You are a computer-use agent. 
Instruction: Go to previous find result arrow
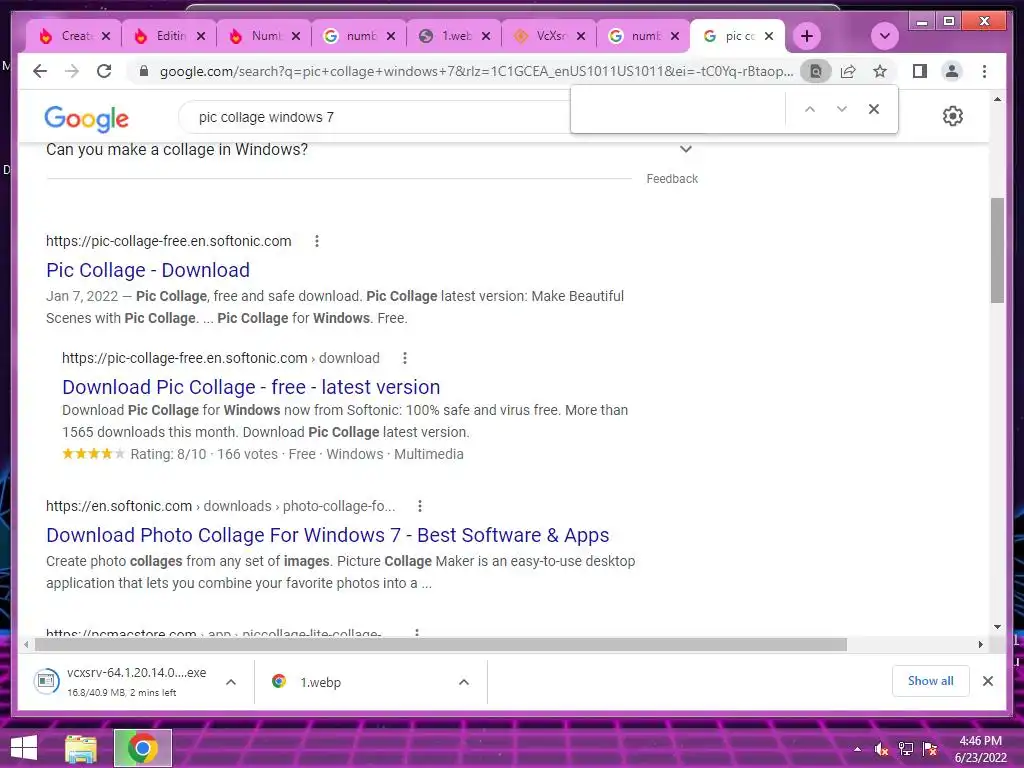click(x=810, y=109)
